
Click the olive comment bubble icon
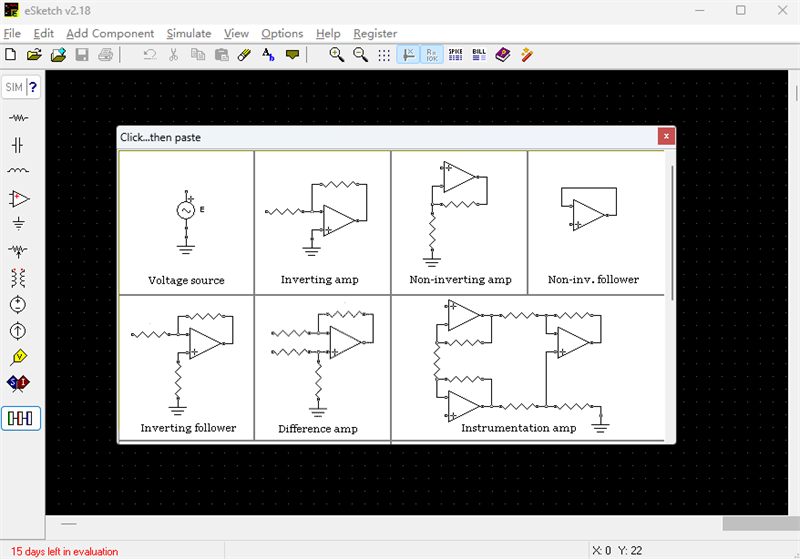[292, 55]
